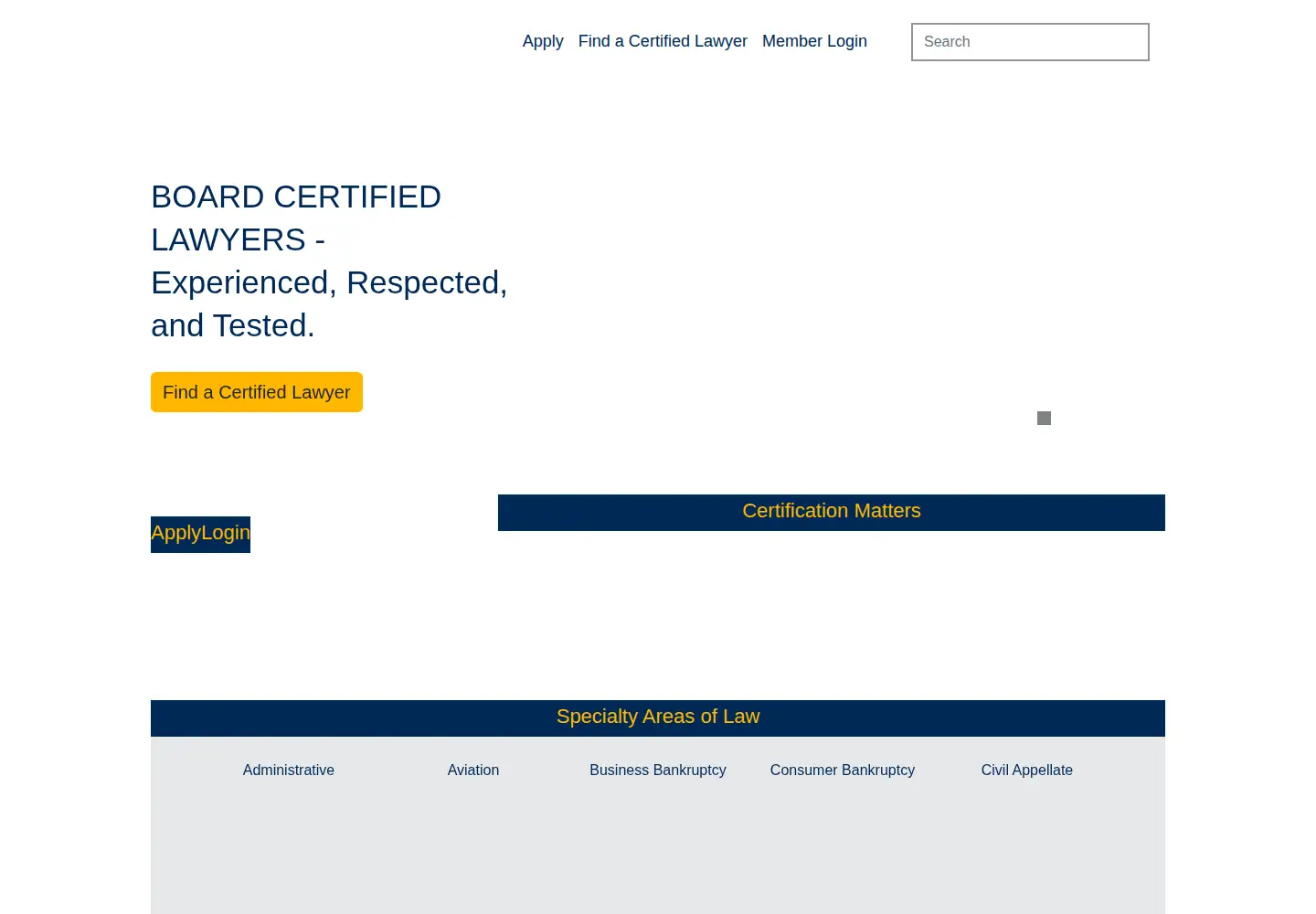This screenshot has width=1316, height=914.
Task: Click the yellow Find a Certified Lawyer button
Action: (257, 392)
